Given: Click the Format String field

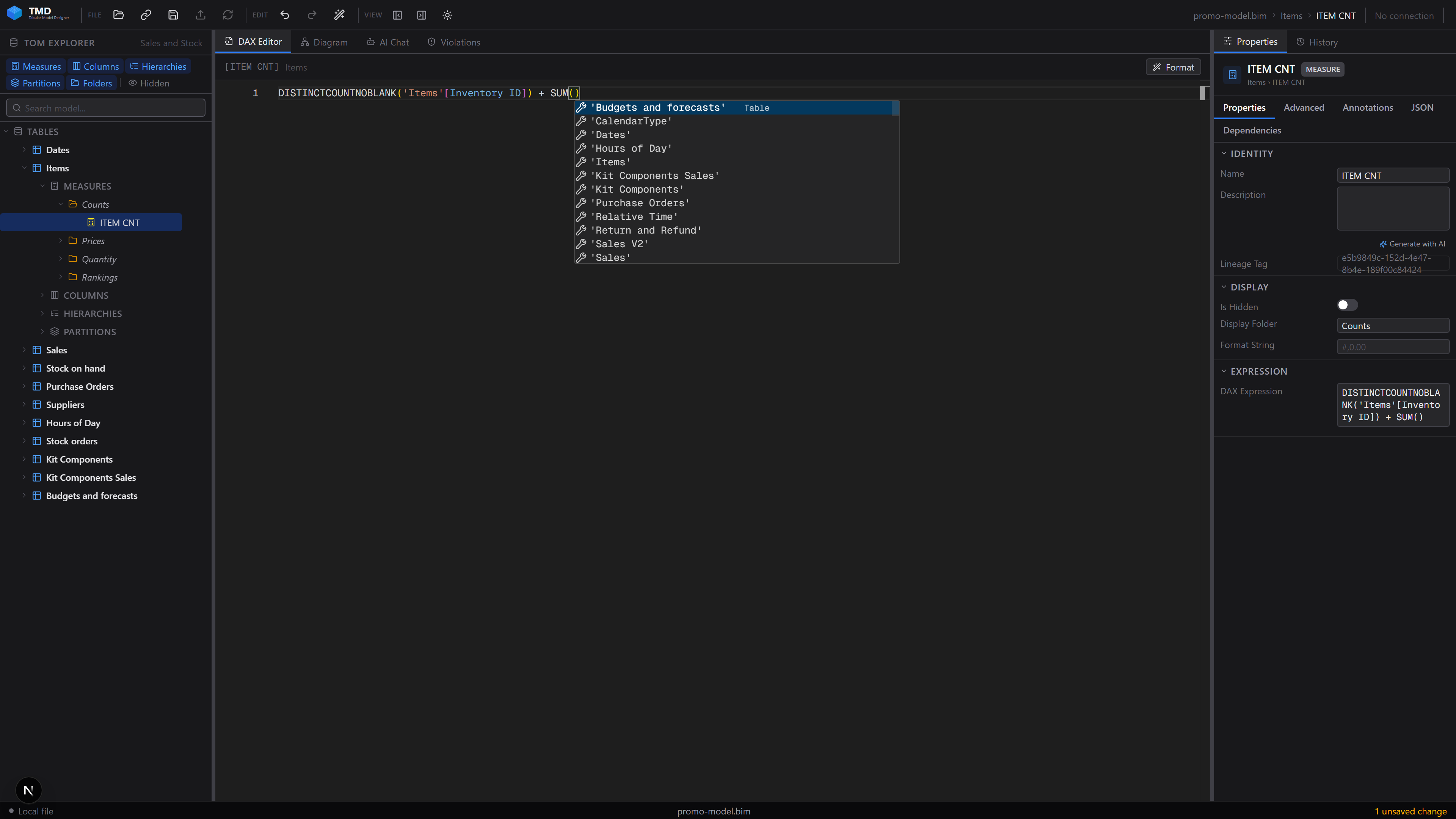Looking at the screenshot, I should pyautogui.click(x=1393, y=347).
